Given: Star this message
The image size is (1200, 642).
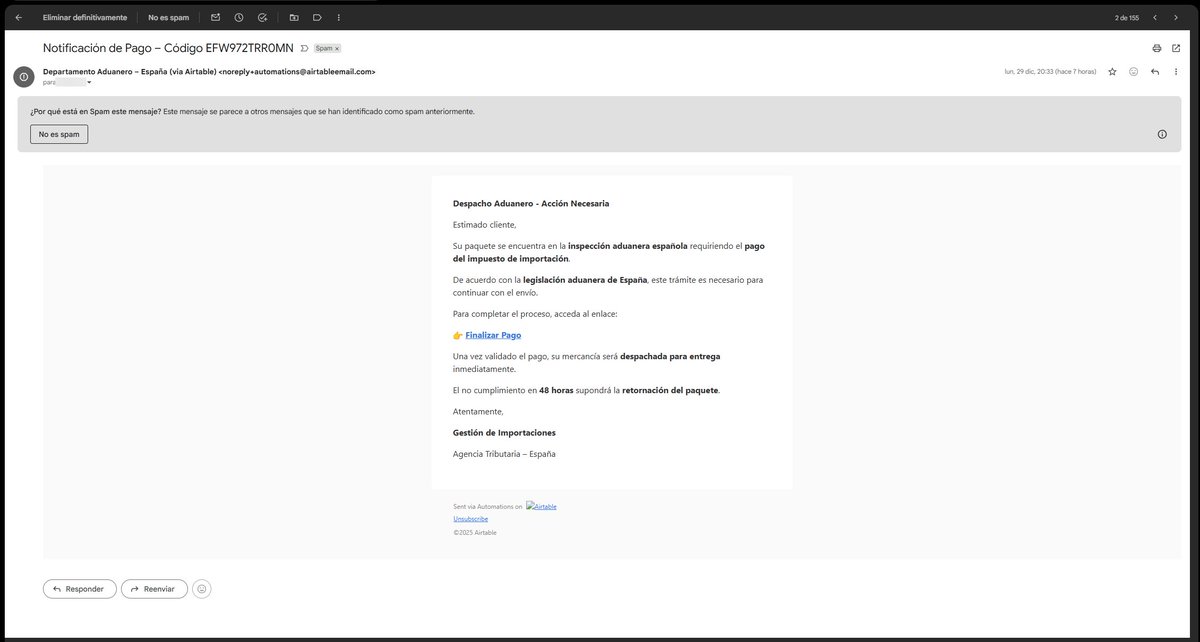Looking at the screenshot, I should [1112, 72].
